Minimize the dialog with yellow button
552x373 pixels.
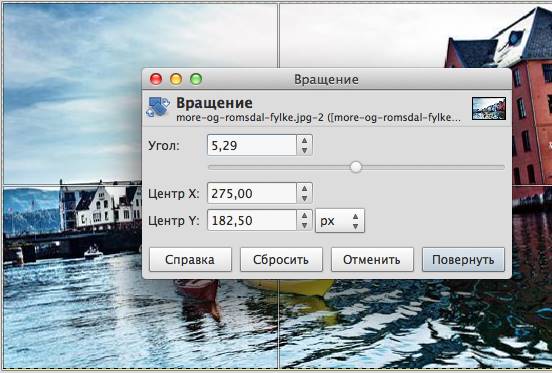[x=176, y=79]
